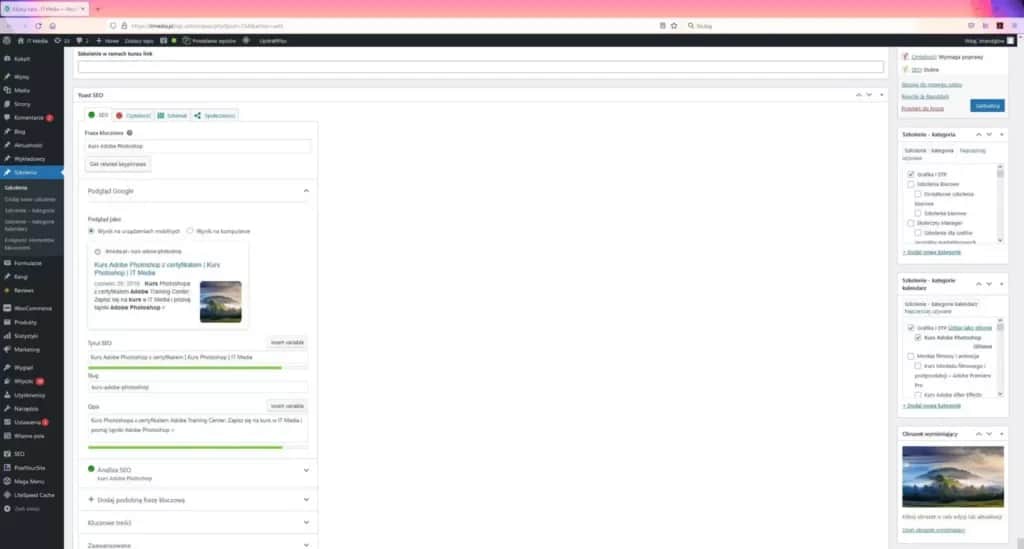Reload the page with the browser refresh icon

(39, 25)
